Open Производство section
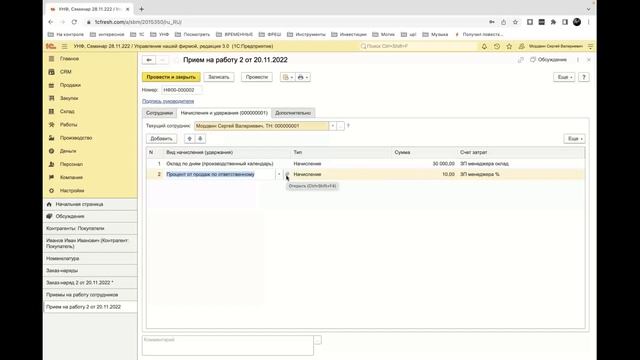Screen dimensions: 640x360 tap(76, 138)
